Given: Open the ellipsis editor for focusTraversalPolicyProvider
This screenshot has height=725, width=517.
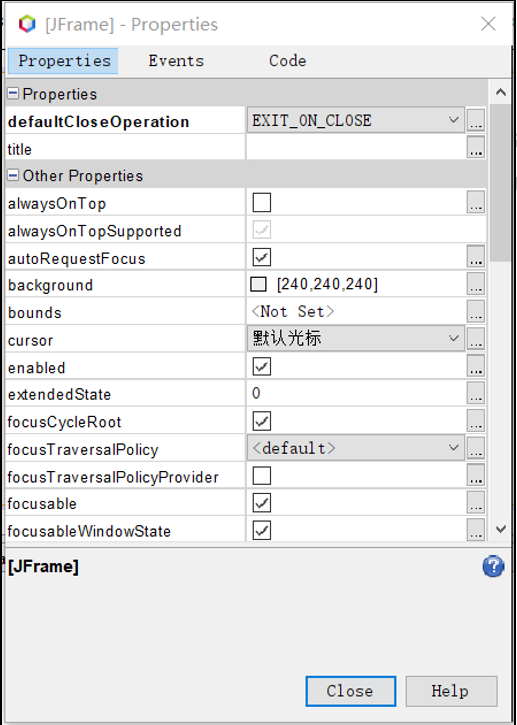Looking at the screenshot, I should 476,475.
